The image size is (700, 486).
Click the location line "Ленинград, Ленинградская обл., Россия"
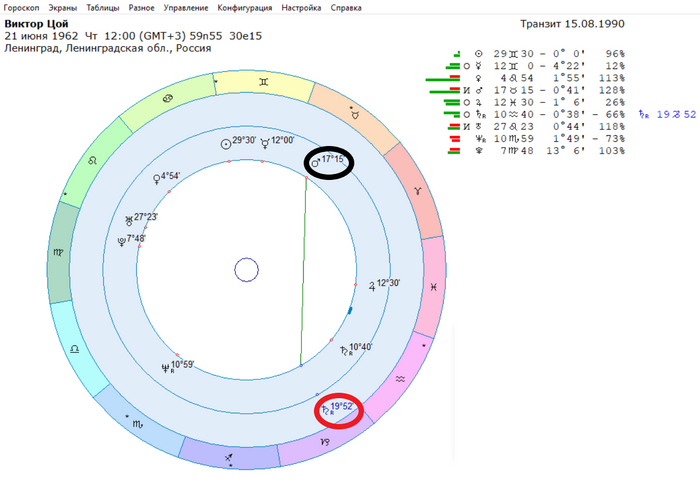(108, 48)
